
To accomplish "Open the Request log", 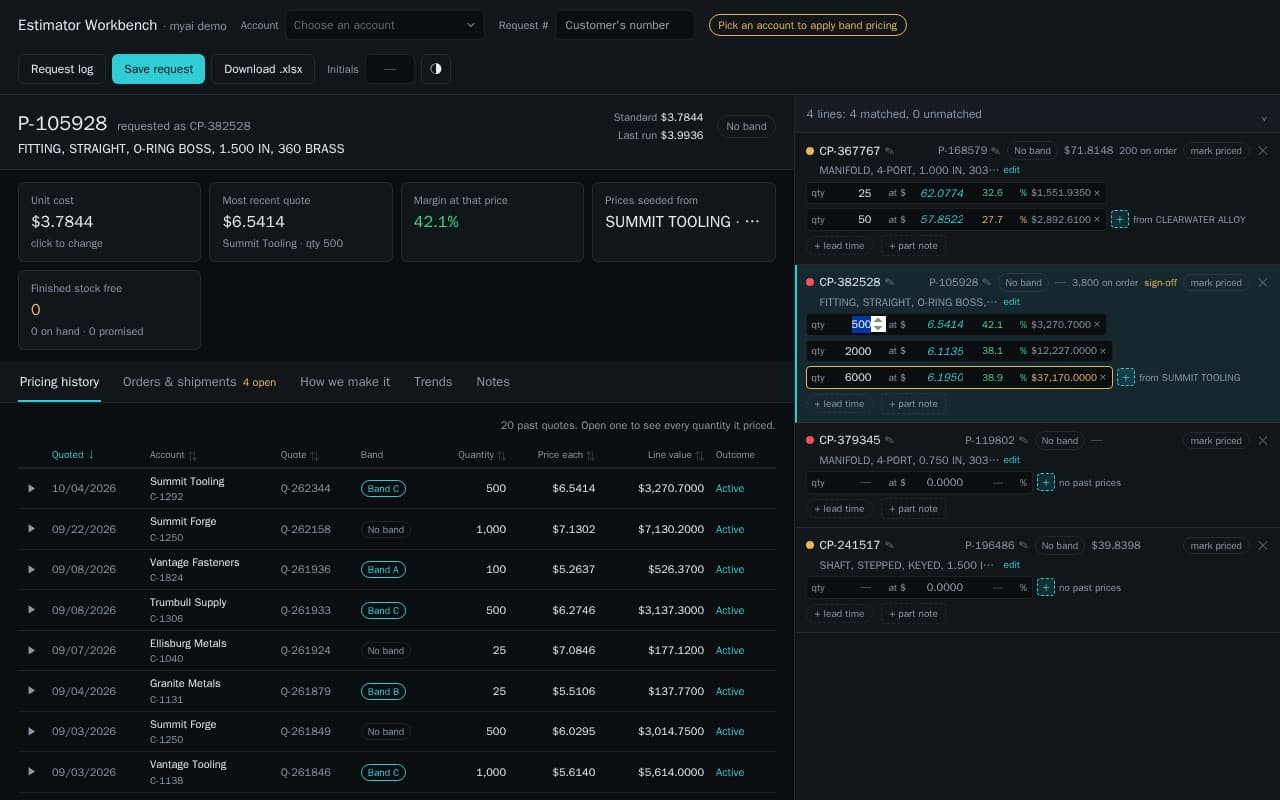I will tap(62, 69).
